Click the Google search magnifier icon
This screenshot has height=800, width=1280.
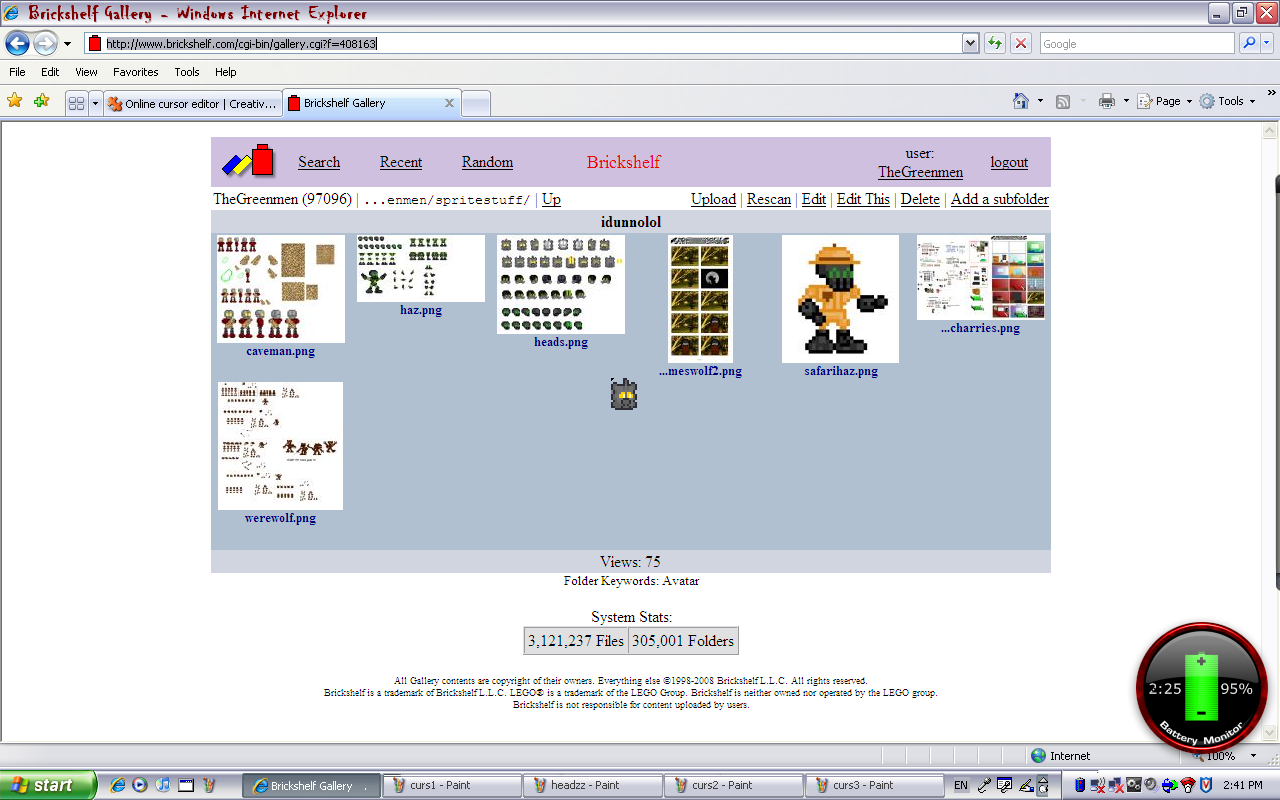click(x=1250, y=43)
